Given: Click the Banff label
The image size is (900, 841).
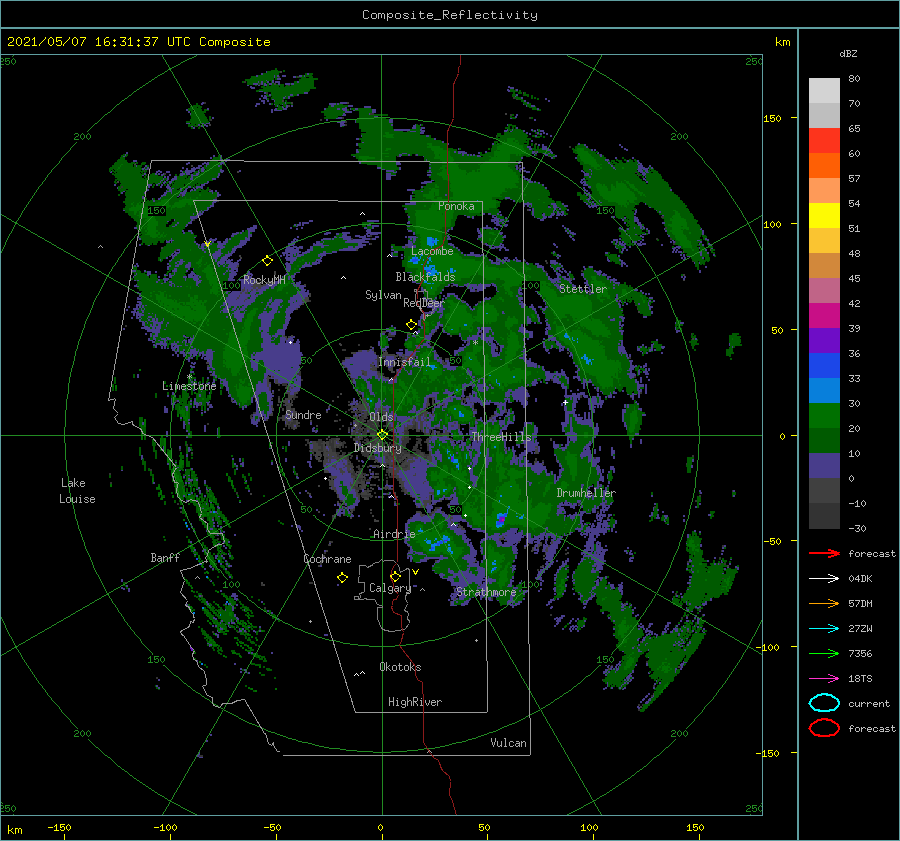Looking at the screenshot, I should (x=165, y=557).
